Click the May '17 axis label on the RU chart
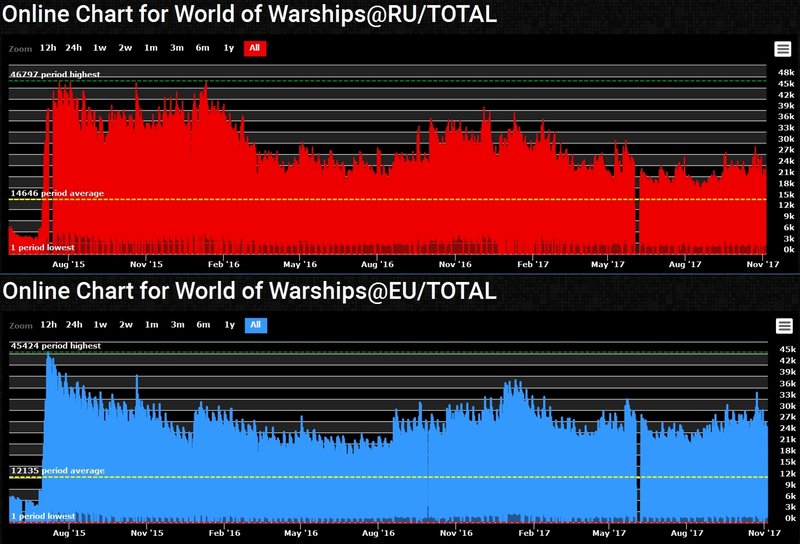The image size is (800, 544). tap(608, 264)
